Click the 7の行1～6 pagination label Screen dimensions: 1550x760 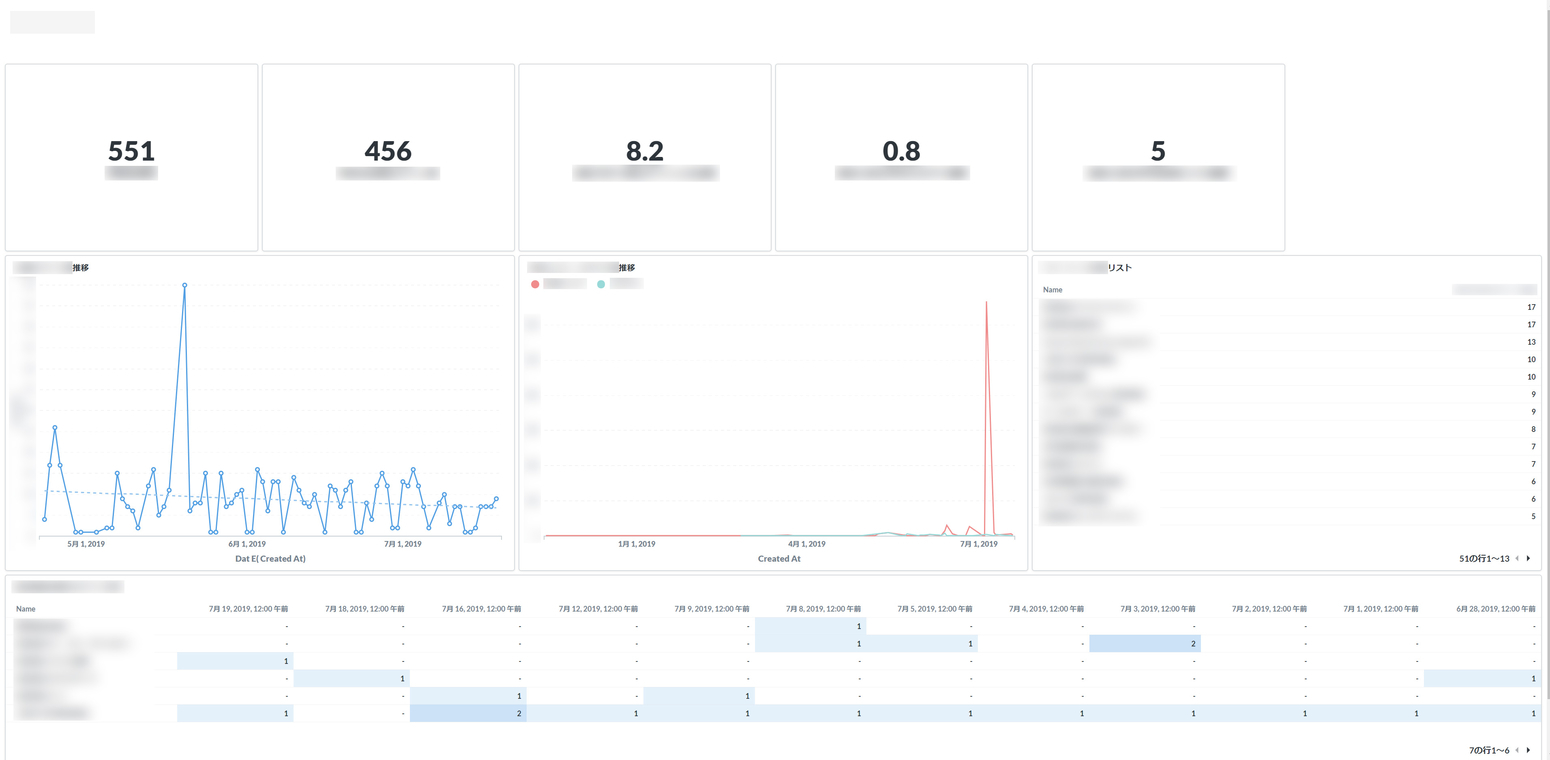tap(1489, 750)
